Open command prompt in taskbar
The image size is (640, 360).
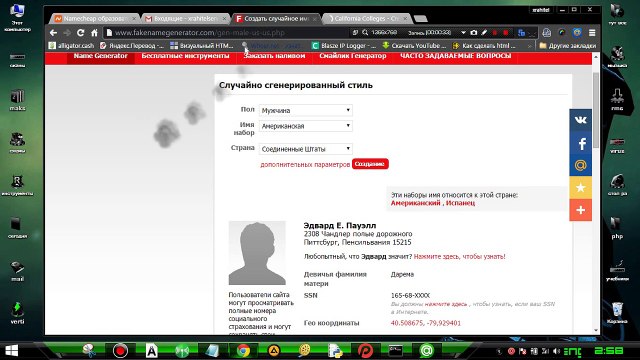click(x=396, y=351)
